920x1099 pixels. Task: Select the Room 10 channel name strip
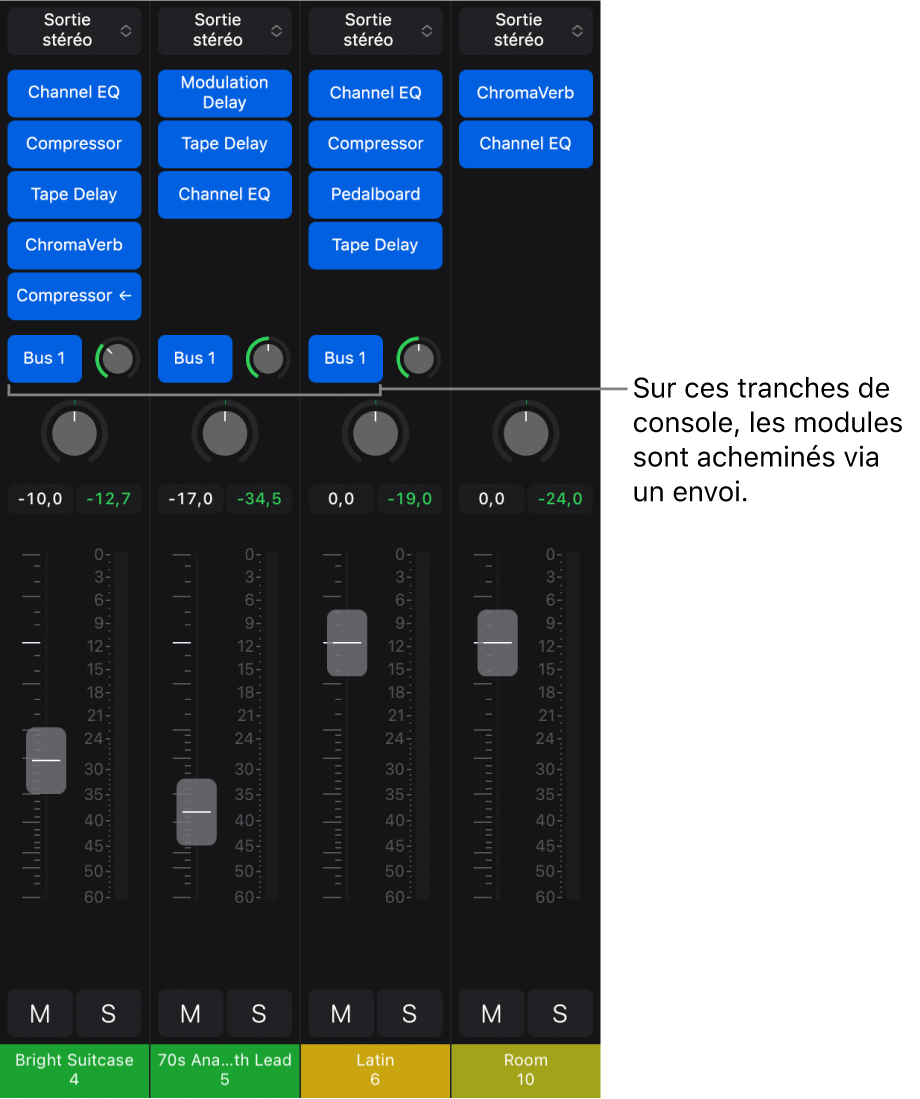coord(525,1070)
